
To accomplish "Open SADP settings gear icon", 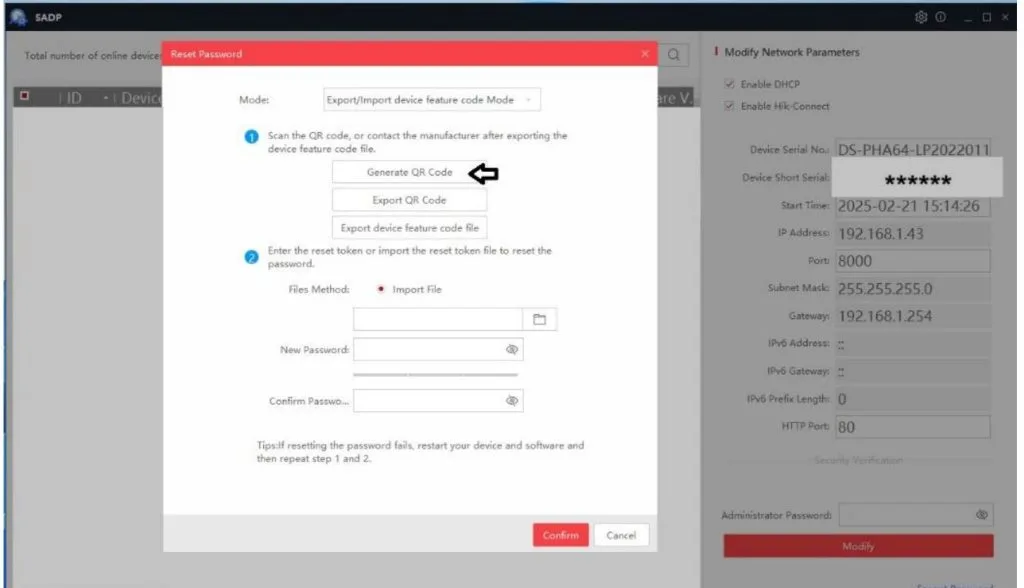I will coord(921,17).
